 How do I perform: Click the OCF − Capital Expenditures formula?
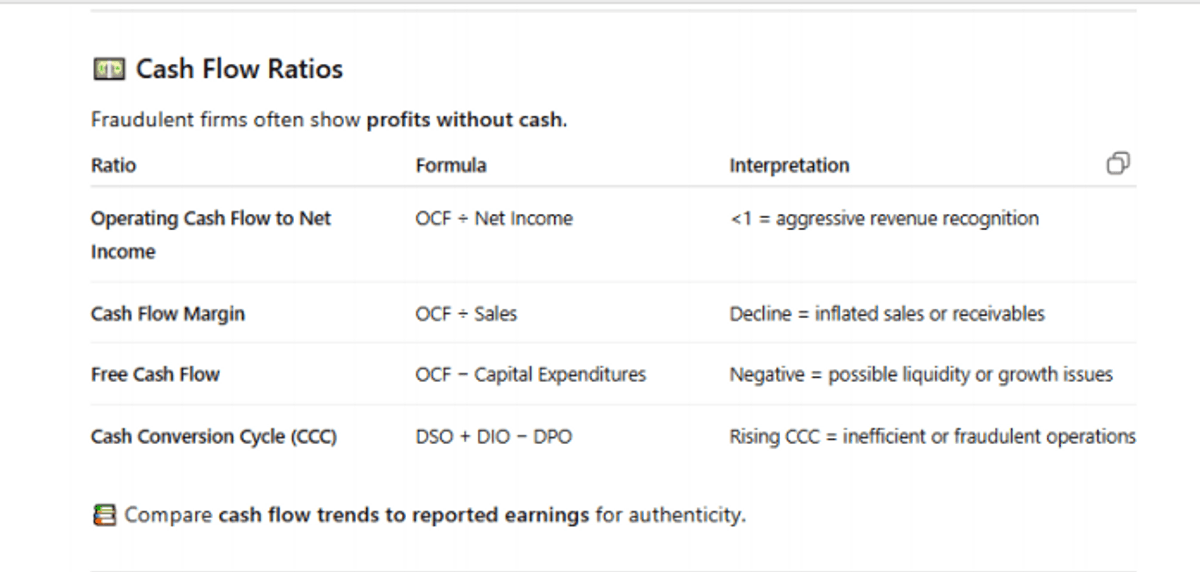[x=530, y=375]
